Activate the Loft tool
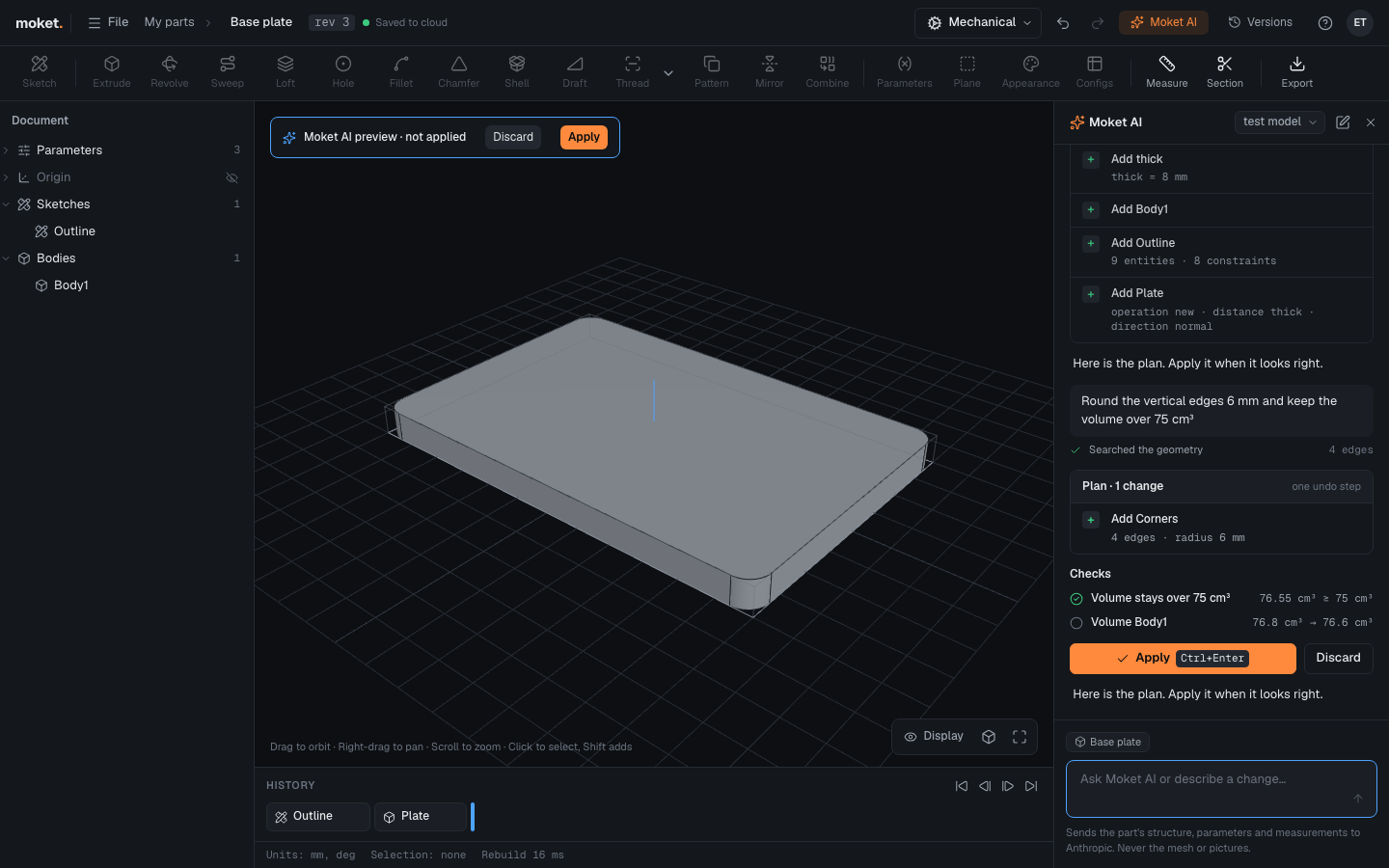Viewport: 1389px width, 868px height. [286, 72]
